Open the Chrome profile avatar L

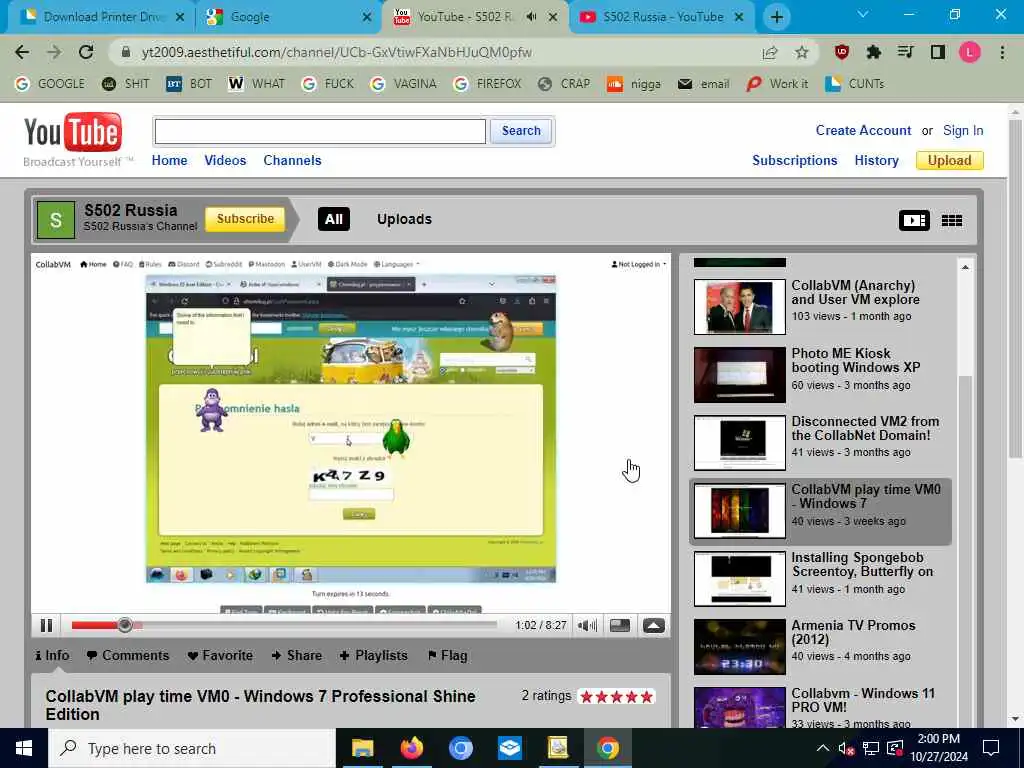970,52
